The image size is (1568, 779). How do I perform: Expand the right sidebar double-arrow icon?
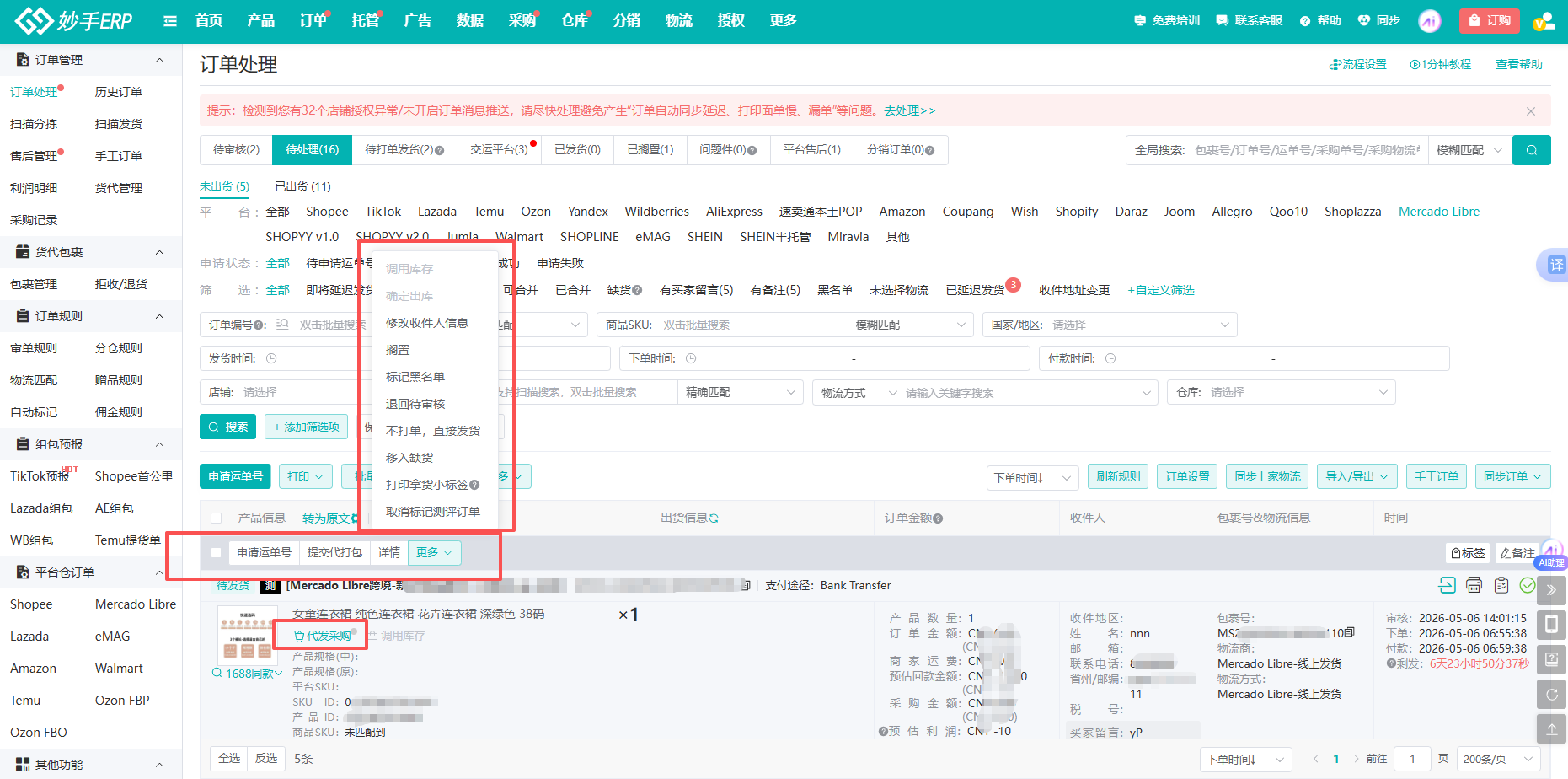[1551, 590]
